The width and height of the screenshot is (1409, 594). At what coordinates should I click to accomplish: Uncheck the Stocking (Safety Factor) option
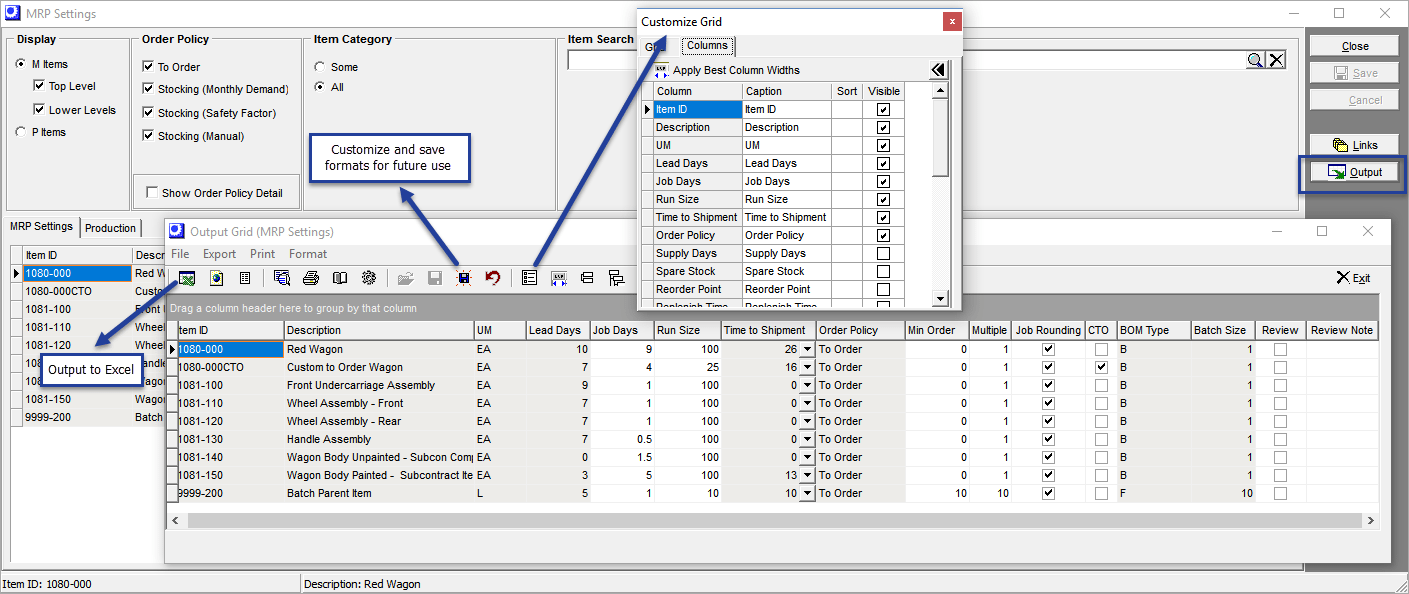[x=147, y=110]
